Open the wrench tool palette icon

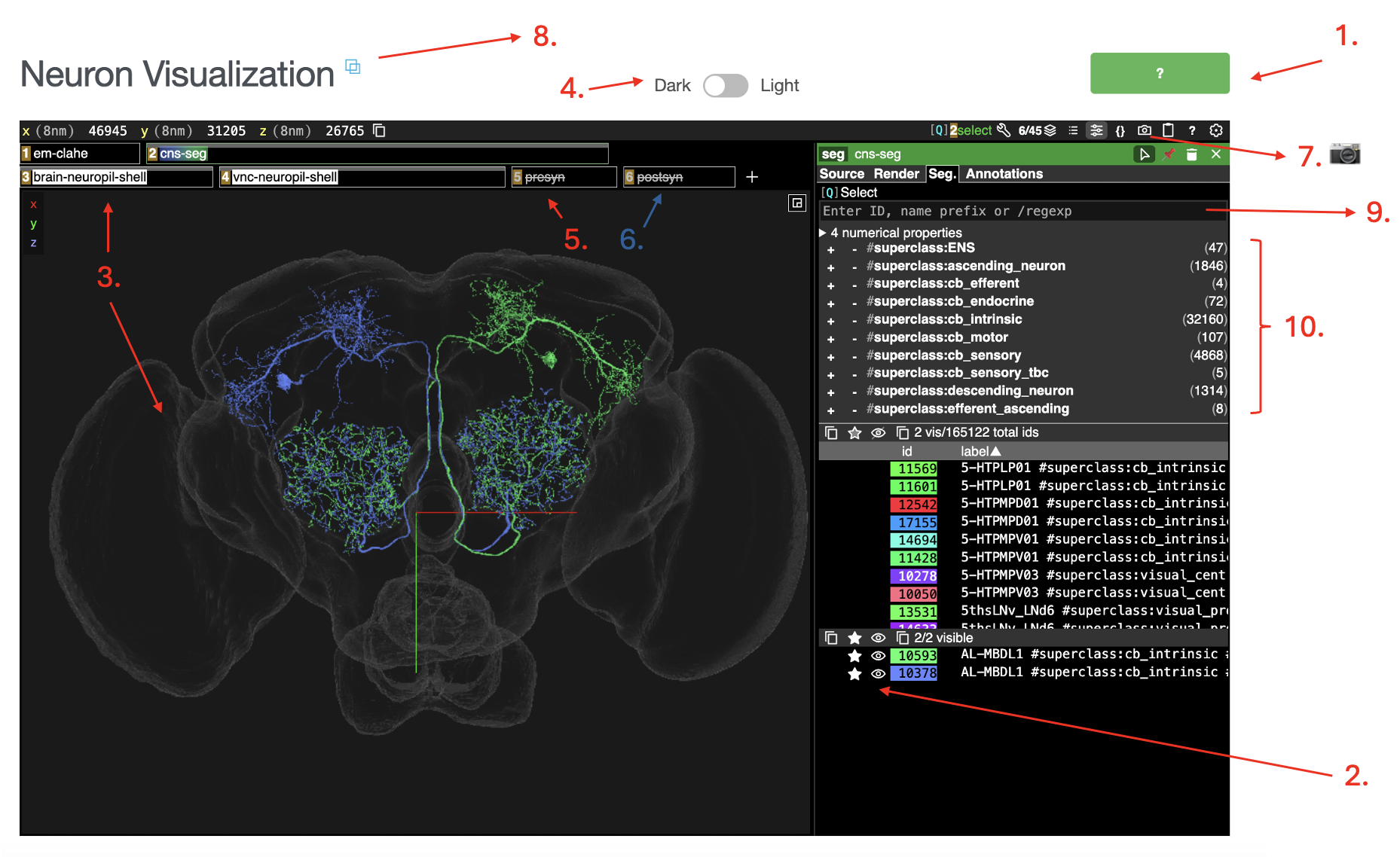point(1003,130)
